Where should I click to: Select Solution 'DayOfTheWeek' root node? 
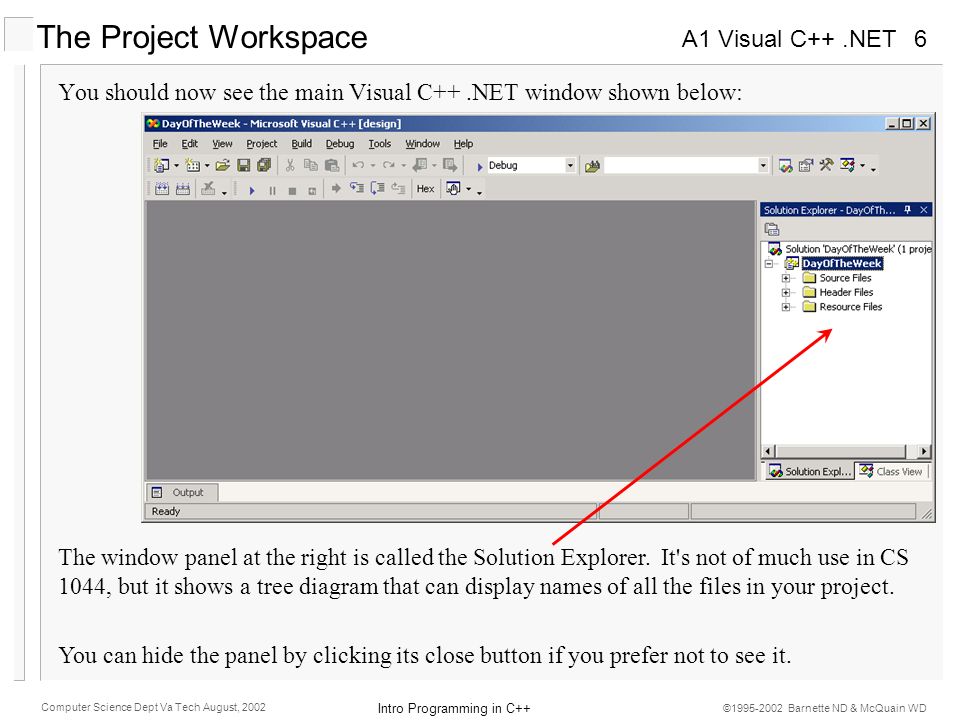(858, 249)
